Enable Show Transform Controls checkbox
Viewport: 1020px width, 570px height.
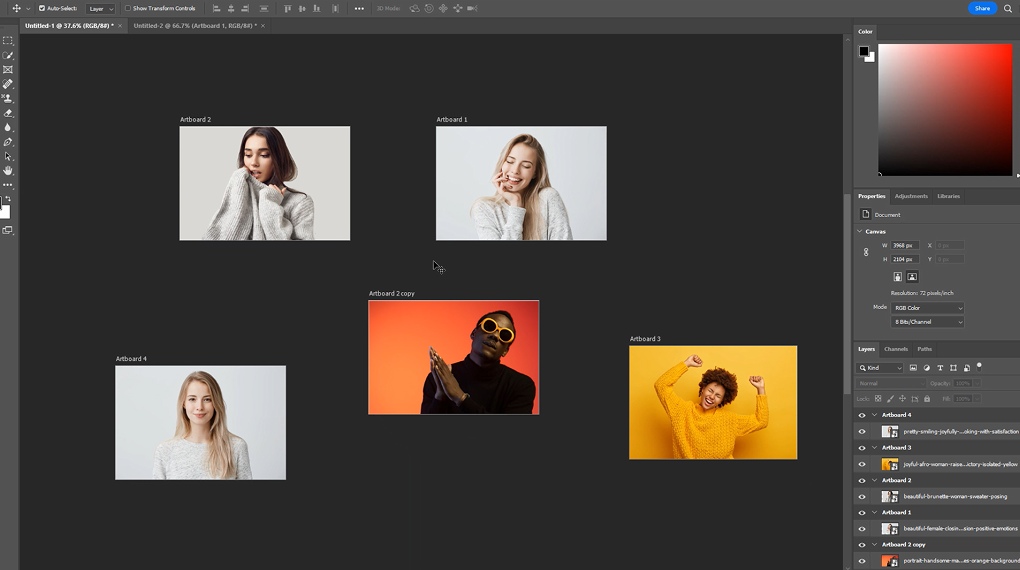tap(128, 8)
